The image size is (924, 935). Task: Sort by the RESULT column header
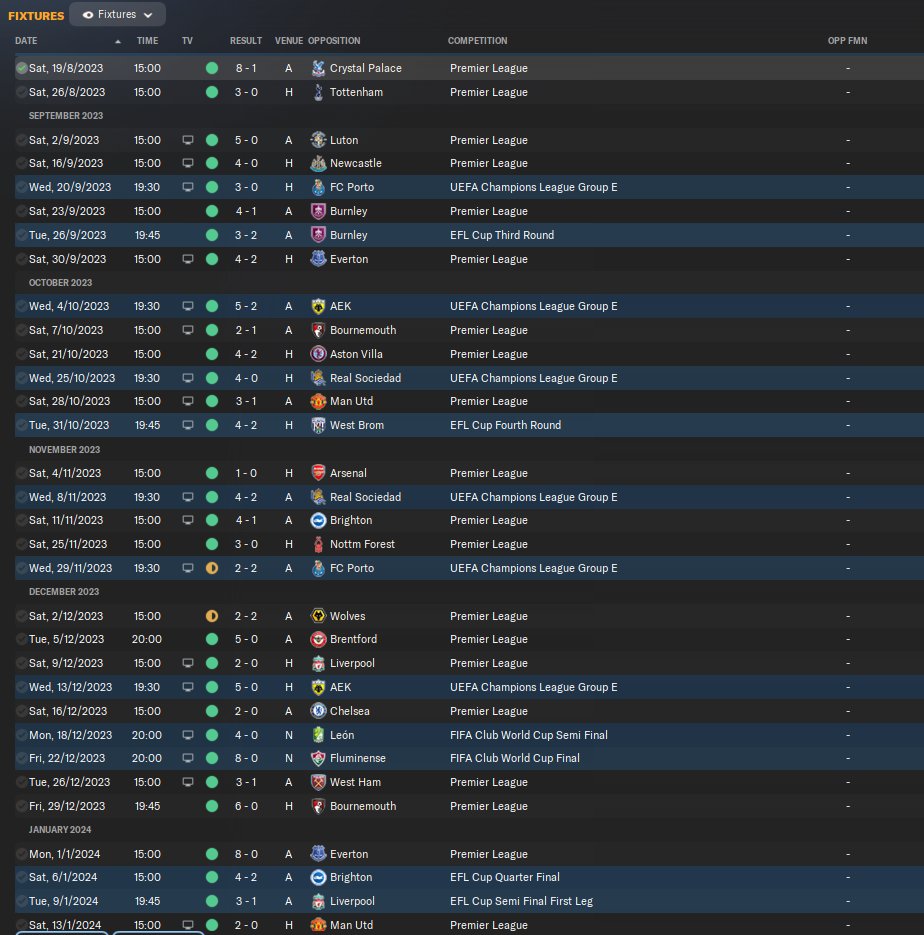coord(246,41)
